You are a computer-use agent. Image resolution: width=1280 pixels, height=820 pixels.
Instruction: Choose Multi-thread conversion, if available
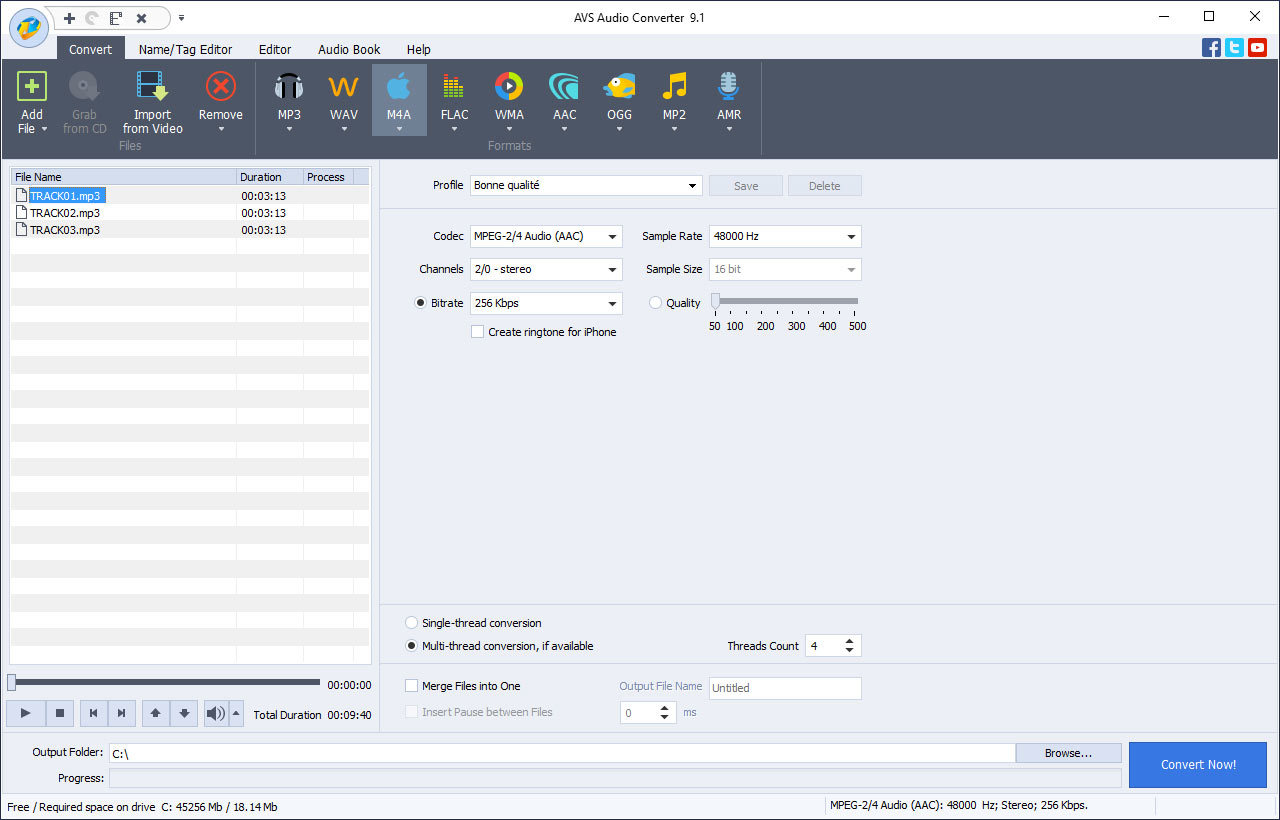[x=412, y=646]
